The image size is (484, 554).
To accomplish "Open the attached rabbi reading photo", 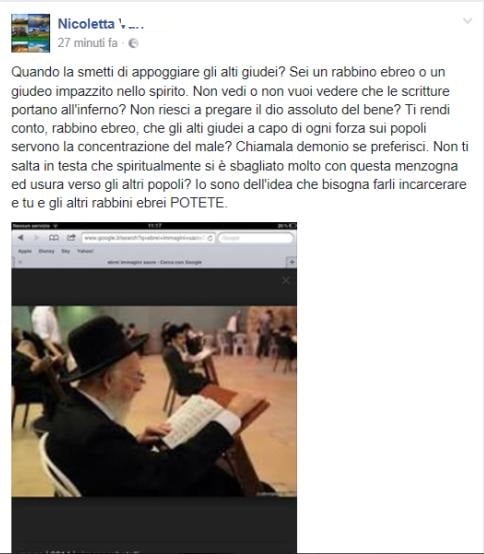I will (154, 401).
